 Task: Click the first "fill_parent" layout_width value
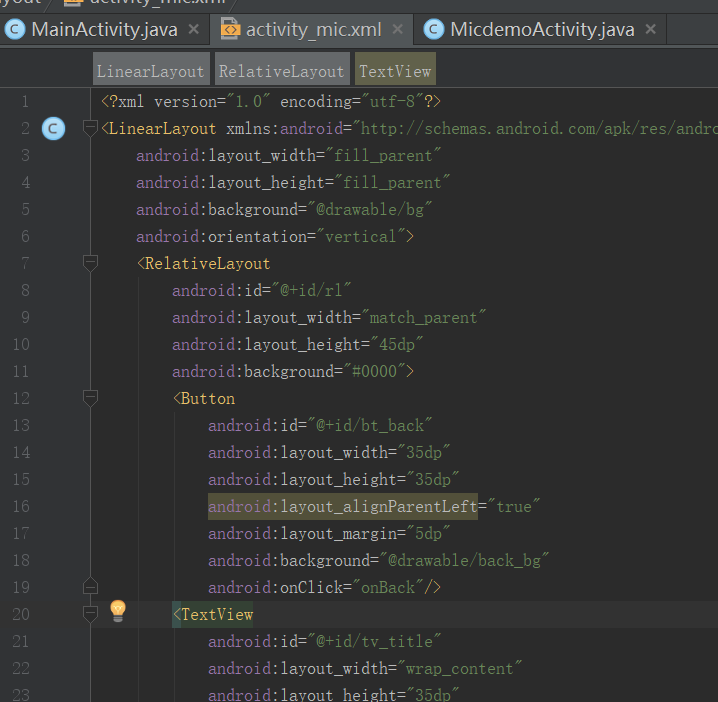pos(383,156)
